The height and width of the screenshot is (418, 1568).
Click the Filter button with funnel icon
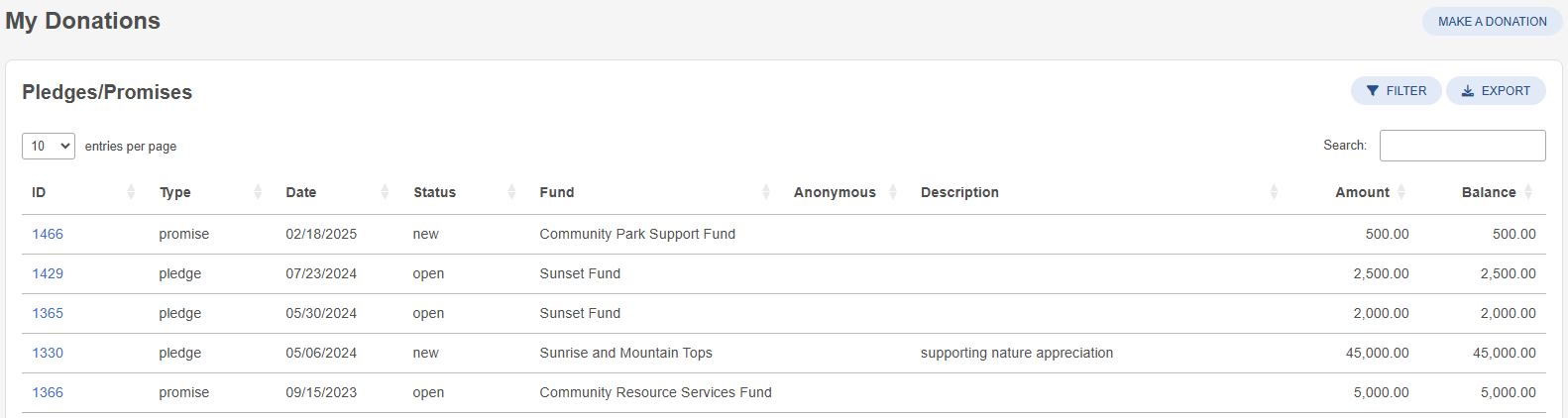[1396, 90]
